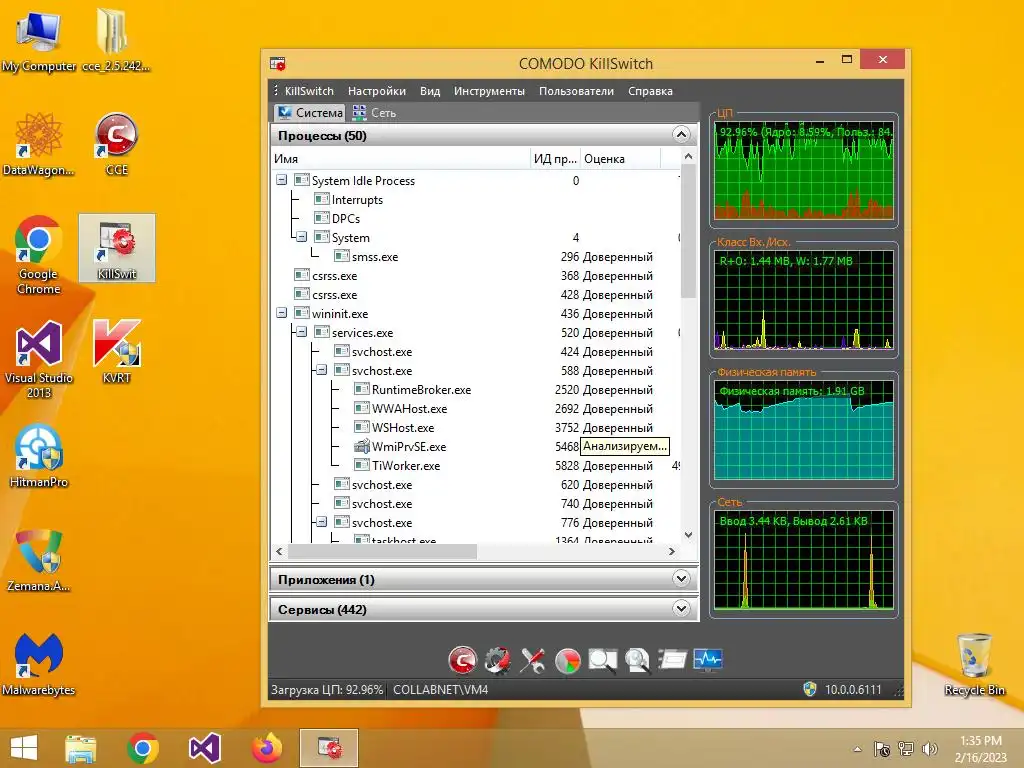This screenshot has height=768, width=1024.
Task: Collapse svchost.exe PID 588 node
Action: (x=321, y=370)
